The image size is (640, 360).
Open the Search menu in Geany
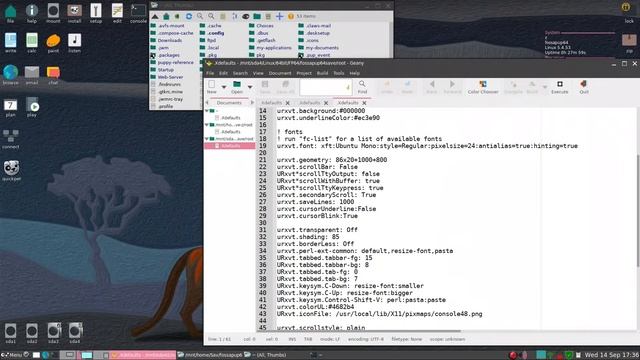[240, 73]
